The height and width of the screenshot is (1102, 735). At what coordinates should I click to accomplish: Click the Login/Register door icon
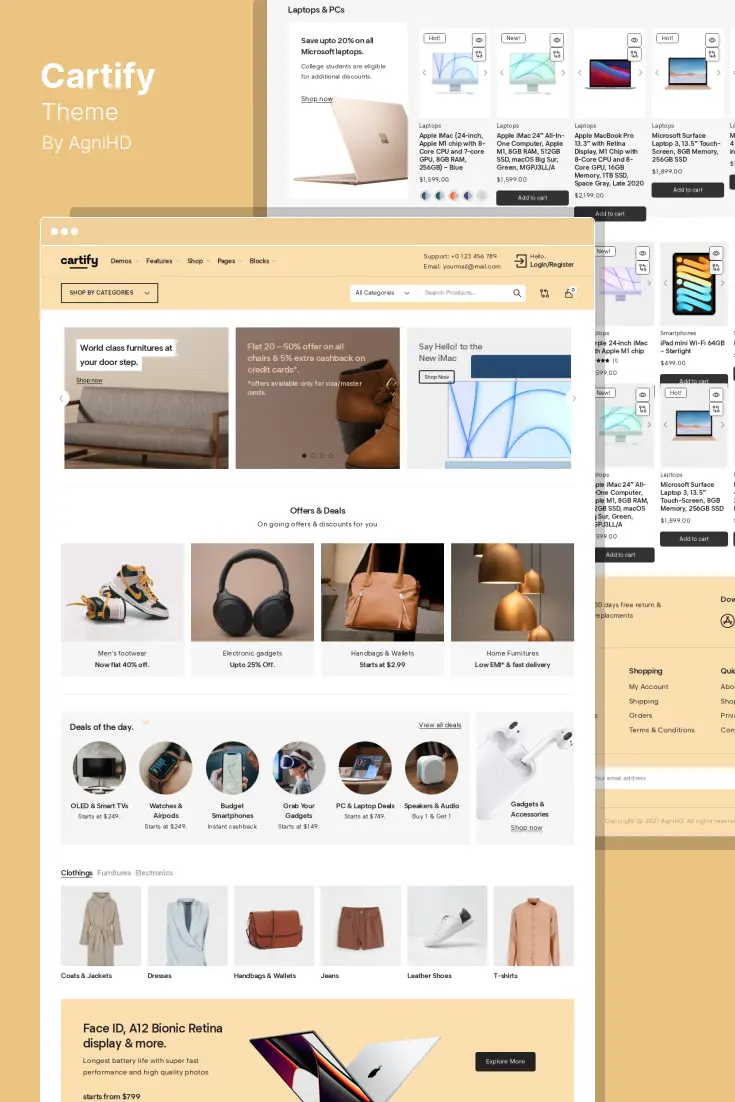(520, 261)
